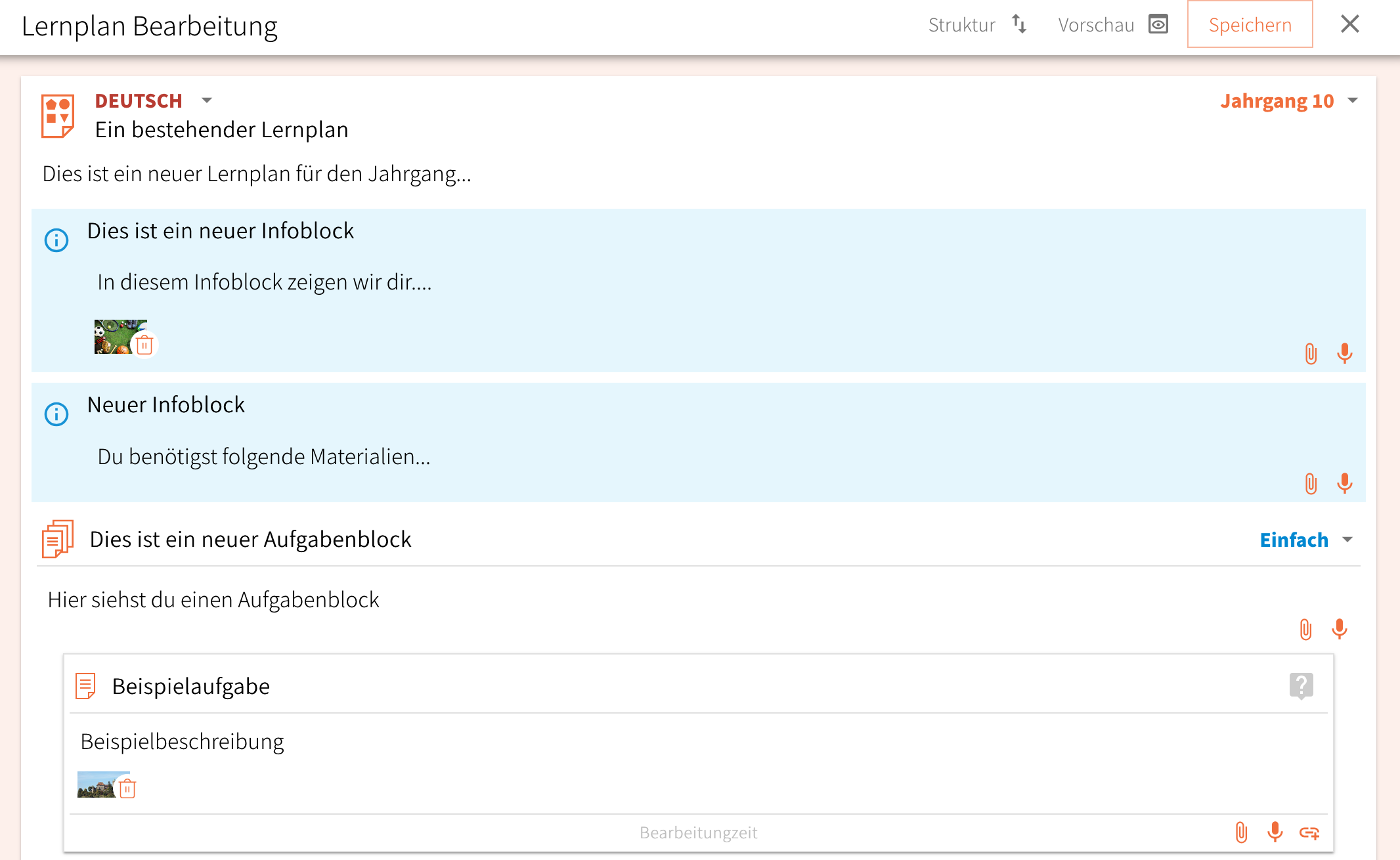Click the paperclip icon in Neuer Infoblock
The width and height of the screenshot is (1400, 860).
coord(1311,484)
